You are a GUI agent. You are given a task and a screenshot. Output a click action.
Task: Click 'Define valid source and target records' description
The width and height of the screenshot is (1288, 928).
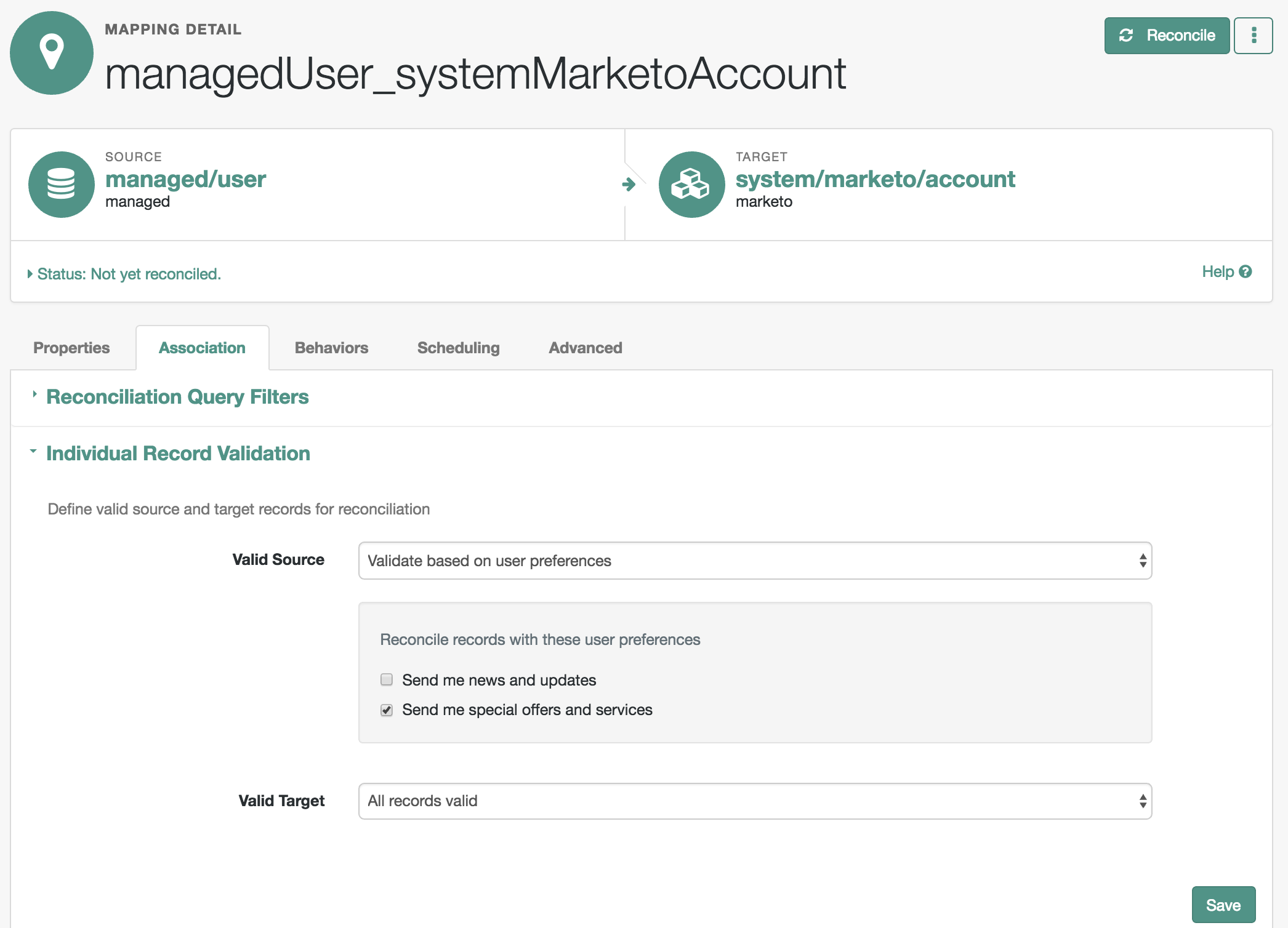[x=238, y=509]
